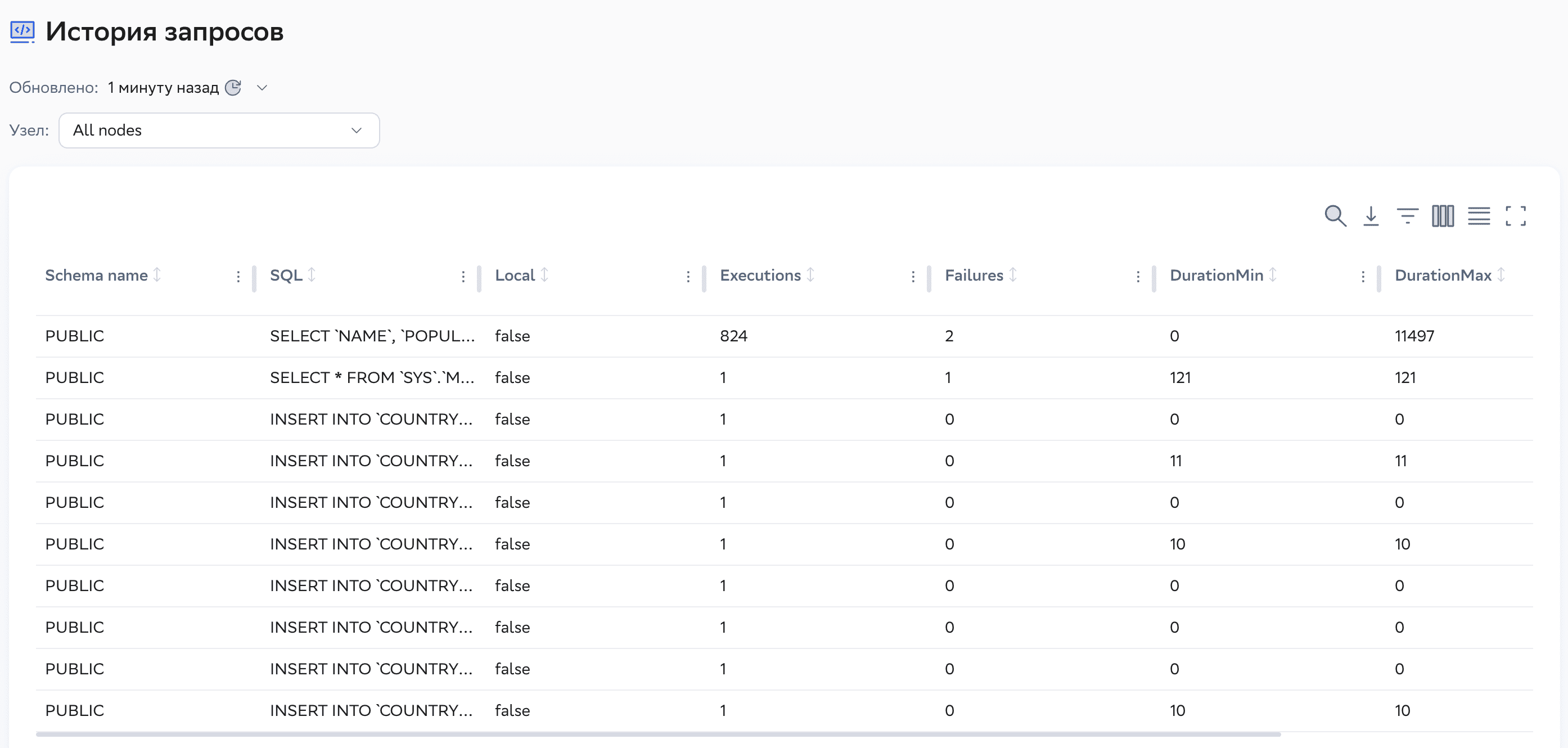Open the column visibility settings icon
1568x748 pixels.
pos(1443,215)
